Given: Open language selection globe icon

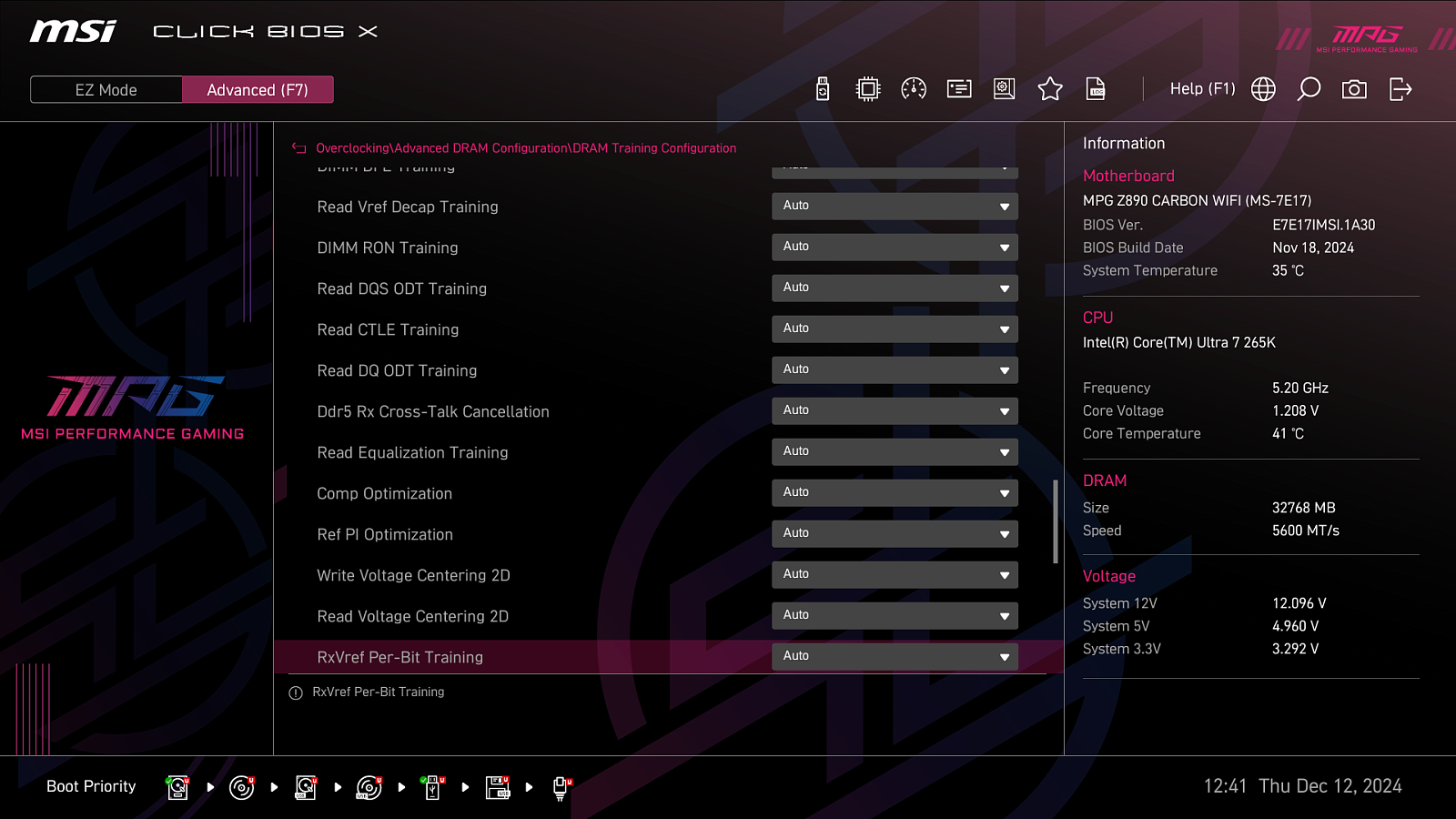Looking at the screenshot, I should coord(1263,89).
